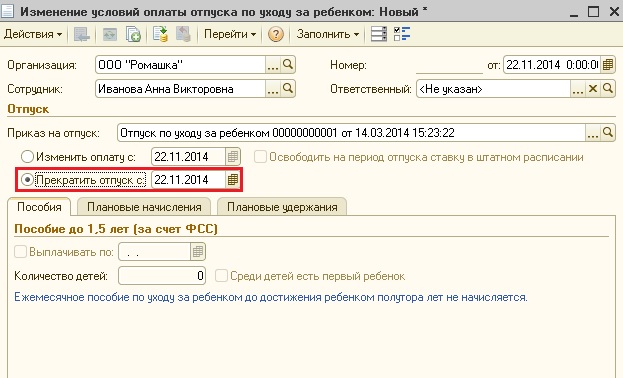Image resolution: width=623 pixels, height=378 pixels.
Task: Click the Сотрудник input field
Action: point(180,89)
